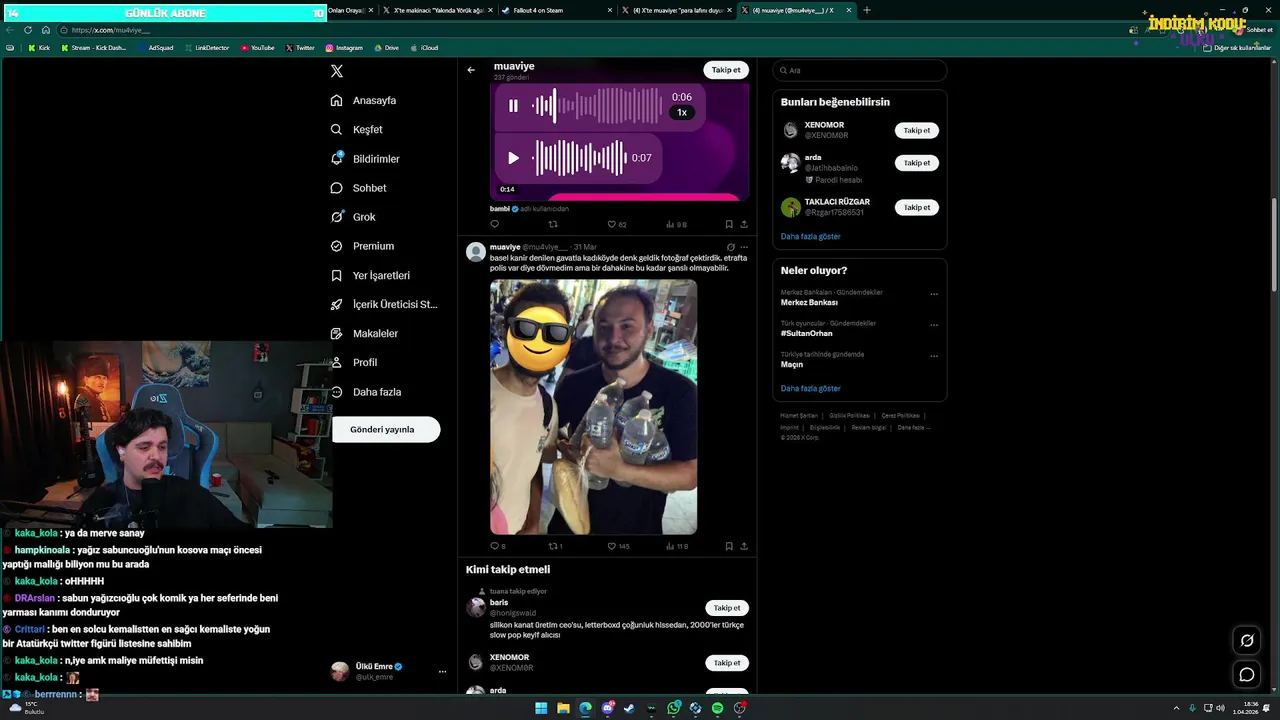Open more options for Merkez Bankası trend
Screen dimensions: 1280x720
tap(934, 294)
